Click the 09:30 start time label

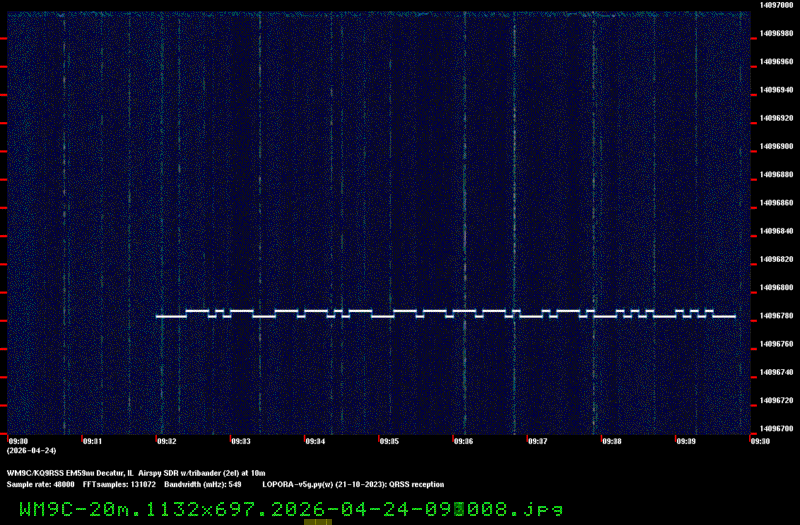(x=18, y=440)
